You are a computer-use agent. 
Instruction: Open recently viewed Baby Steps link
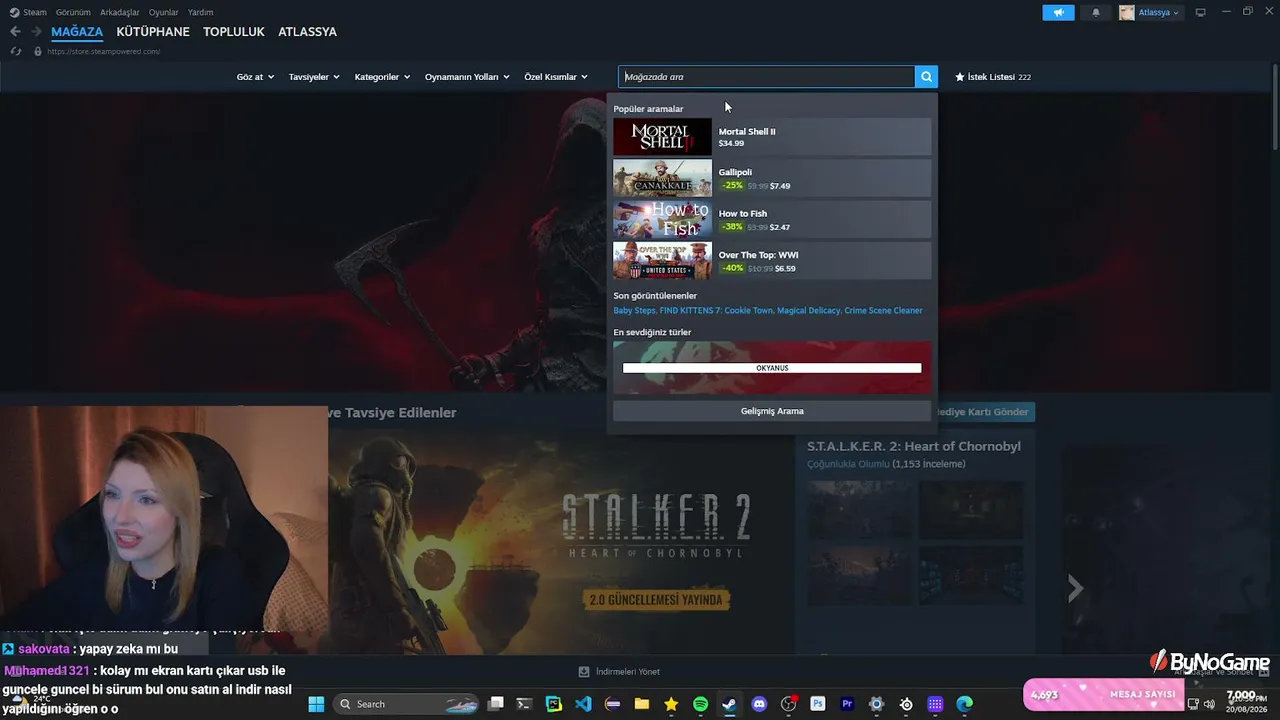634,311
